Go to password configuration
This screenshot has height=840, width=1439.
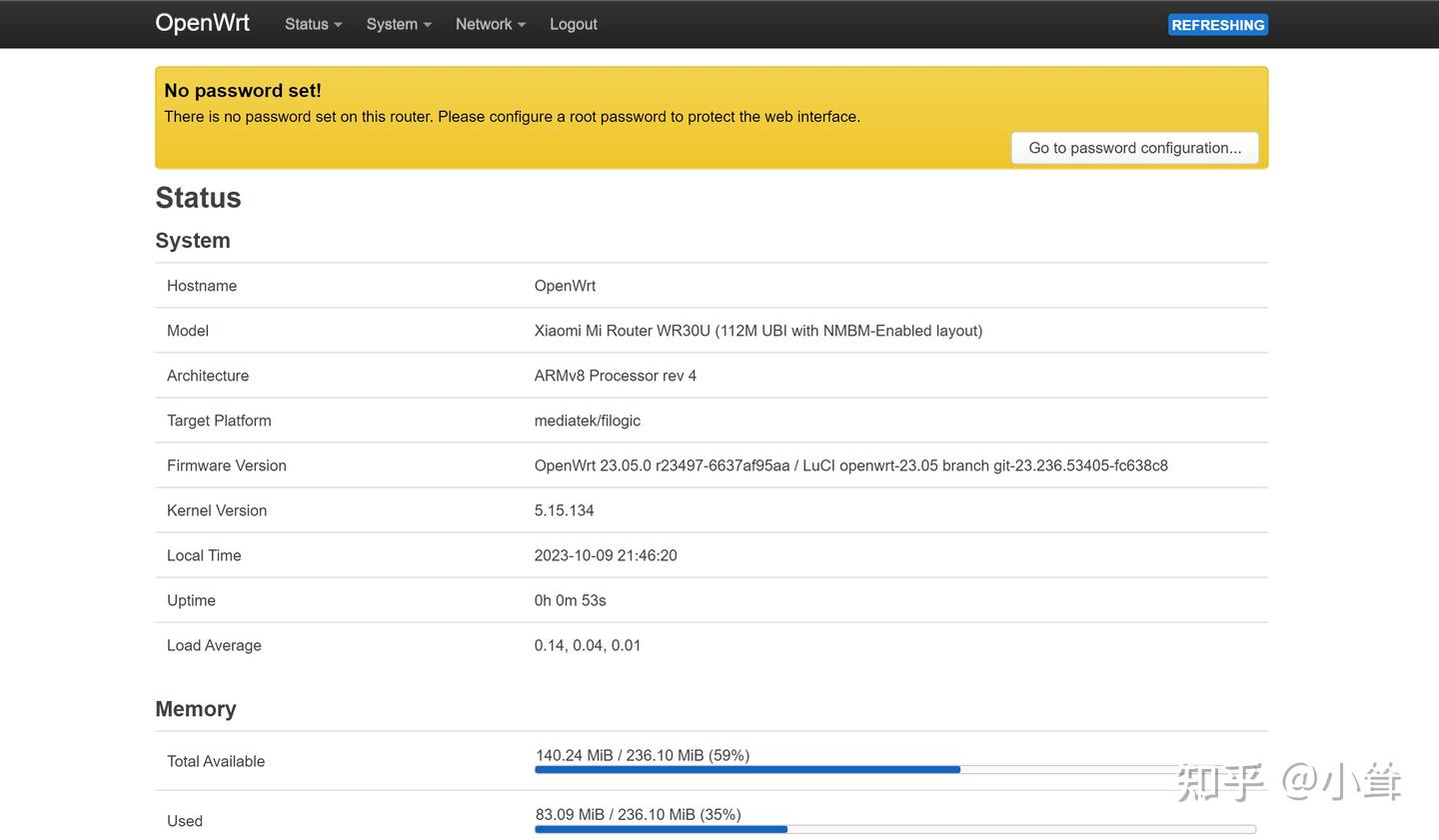tap(1134, 148)
